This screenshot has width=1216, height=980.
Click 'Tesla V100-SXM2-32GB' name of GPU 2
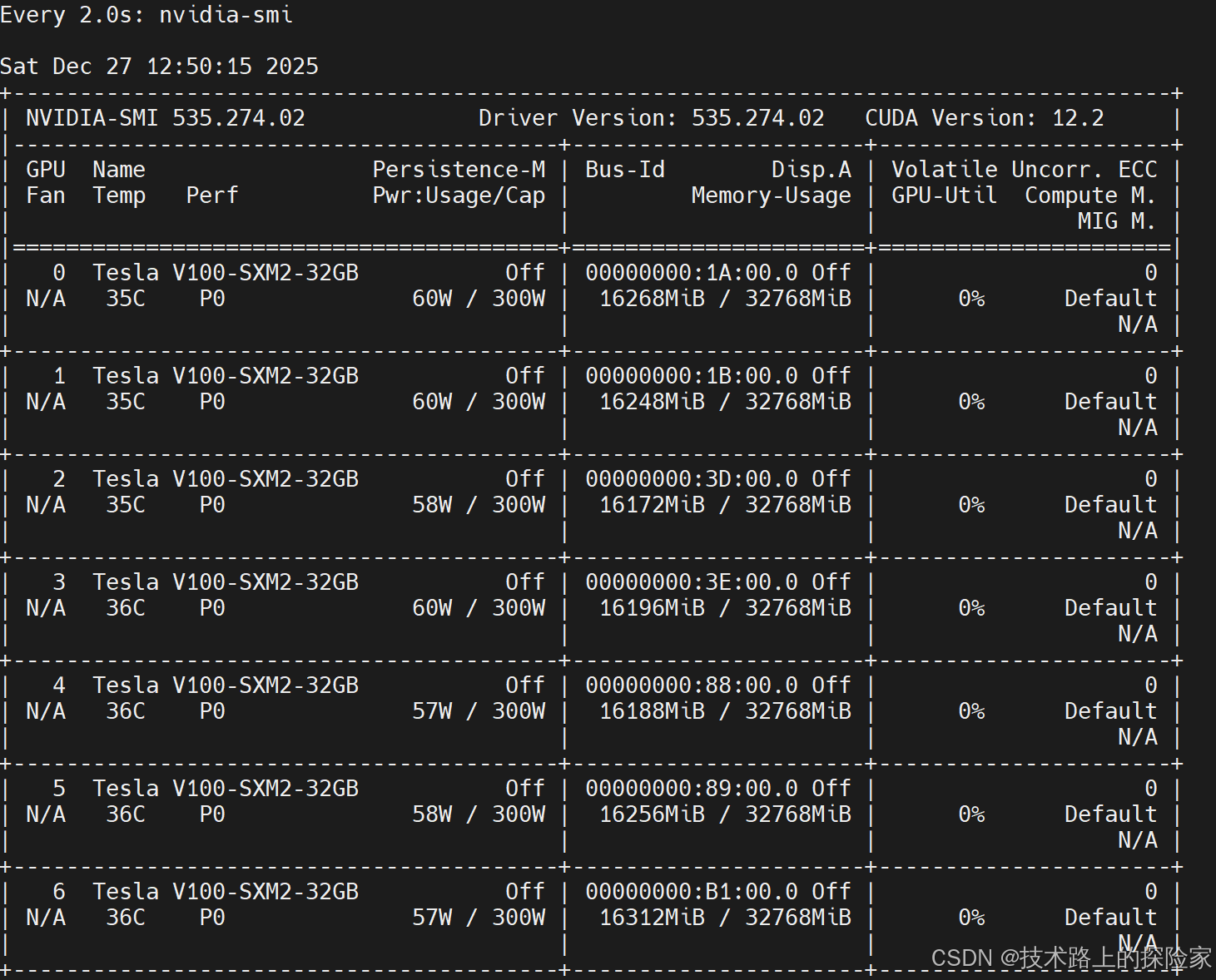[x=226, y=479]
